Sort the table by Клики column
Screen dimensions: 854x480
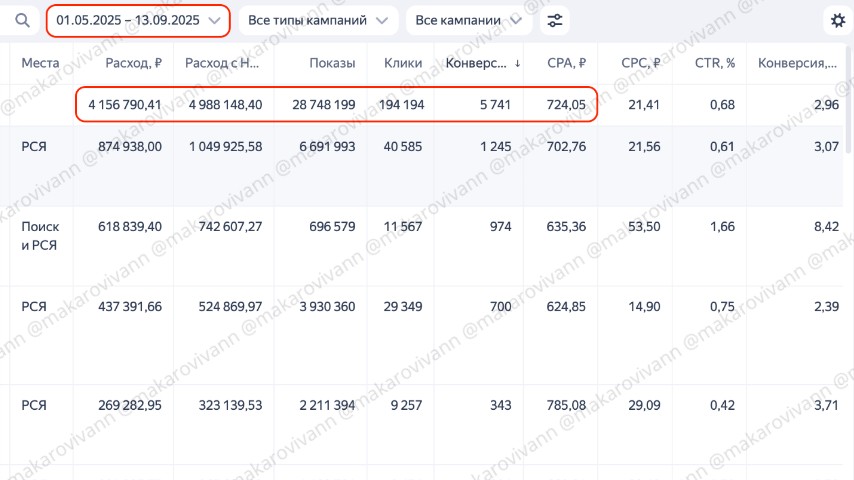tap(403, 63)
